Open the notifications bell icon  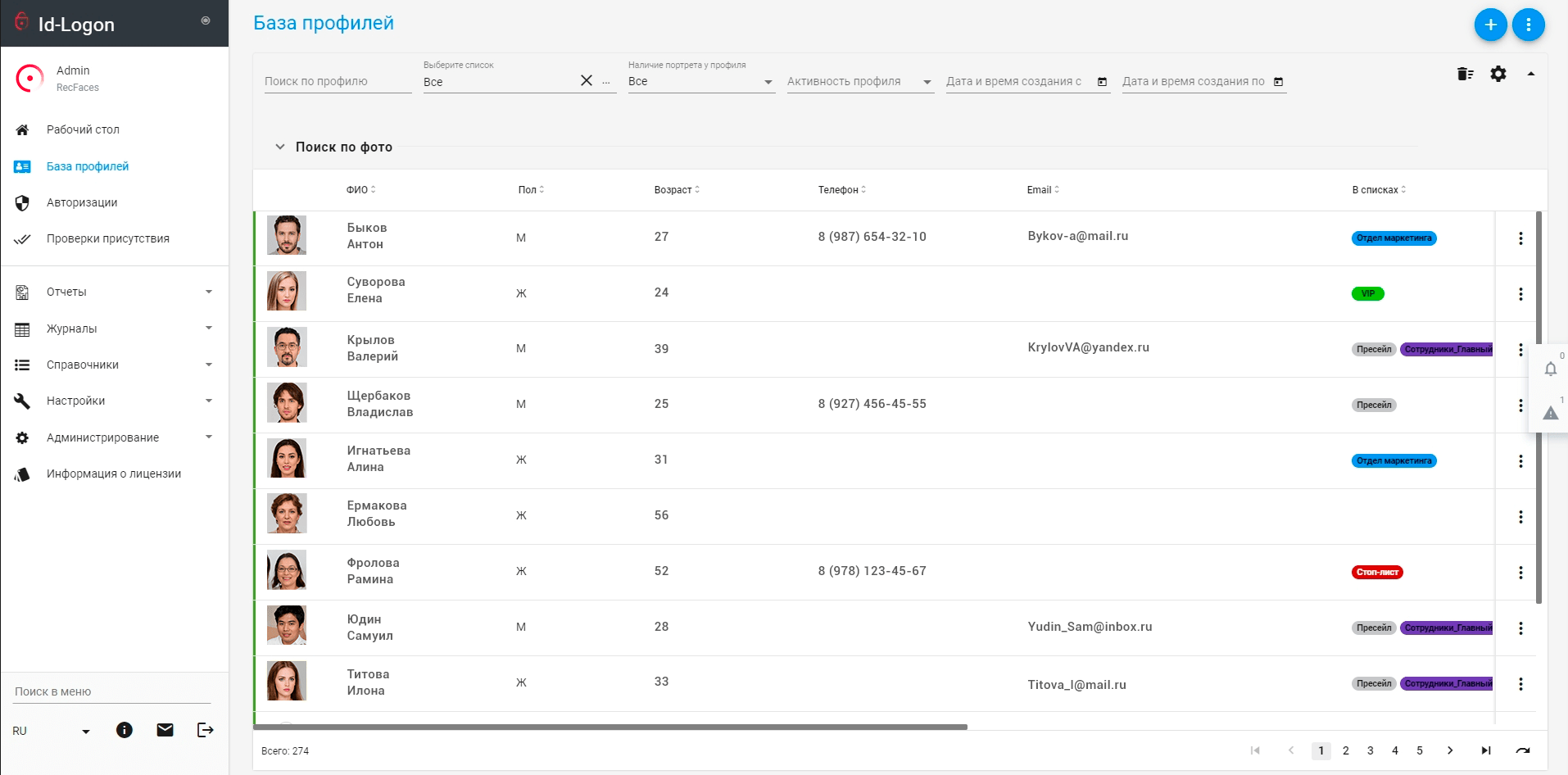tap(1550, 369)
